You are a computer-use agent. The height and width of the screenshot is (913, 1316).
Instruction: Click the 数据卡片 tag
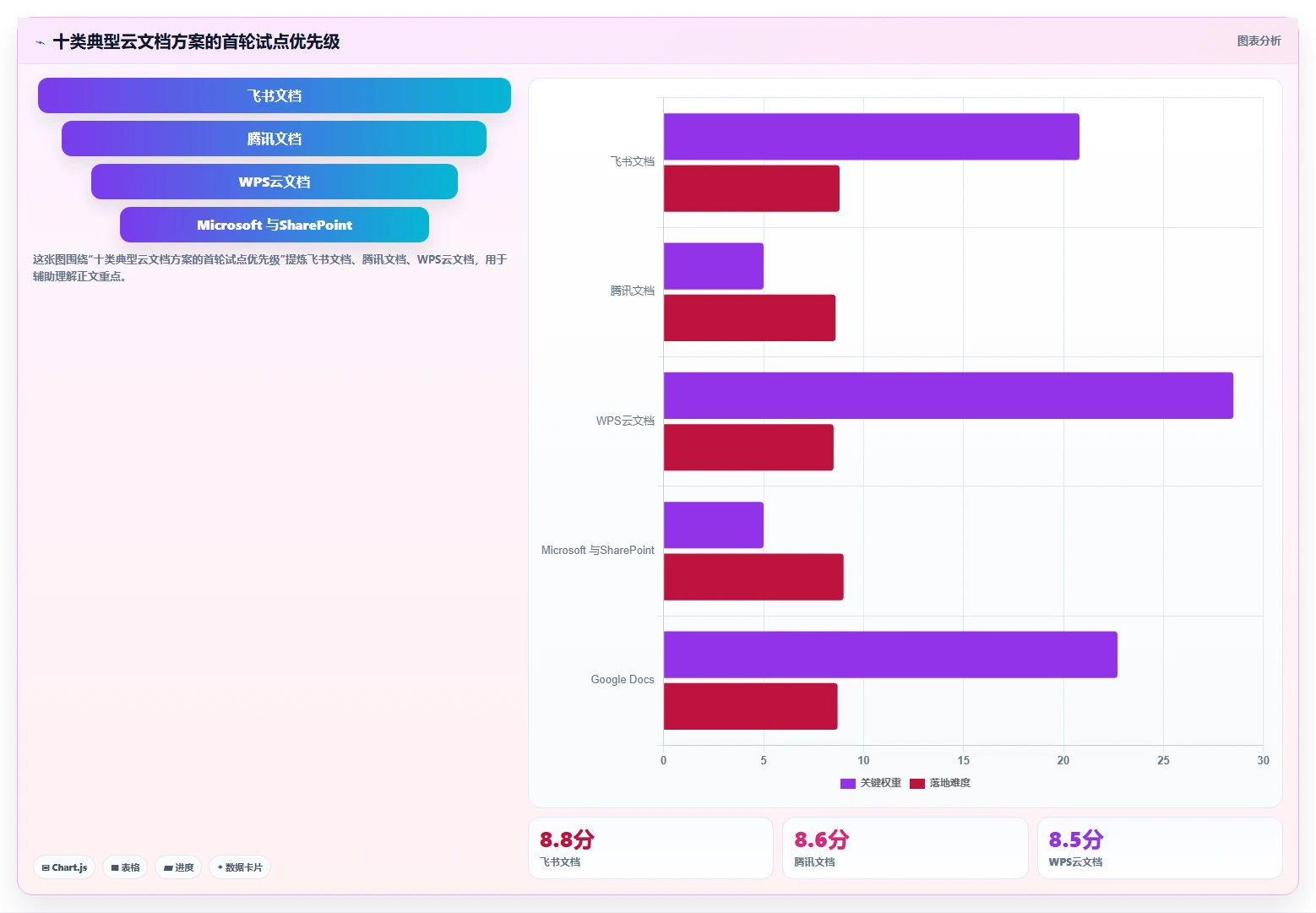pyautogui.click(x=240, y=867)
